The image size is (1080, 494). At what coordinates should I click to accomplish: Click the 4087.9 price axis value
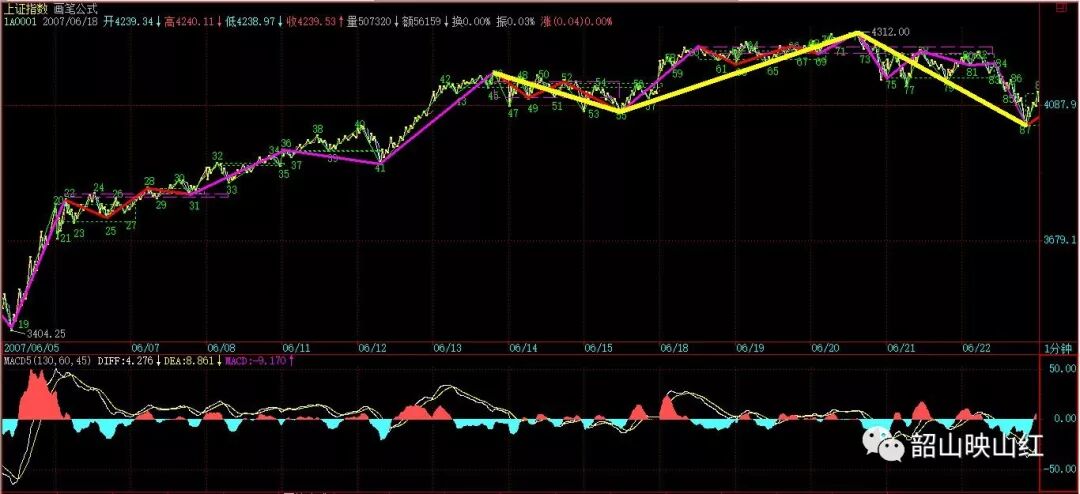[1062, 105]
